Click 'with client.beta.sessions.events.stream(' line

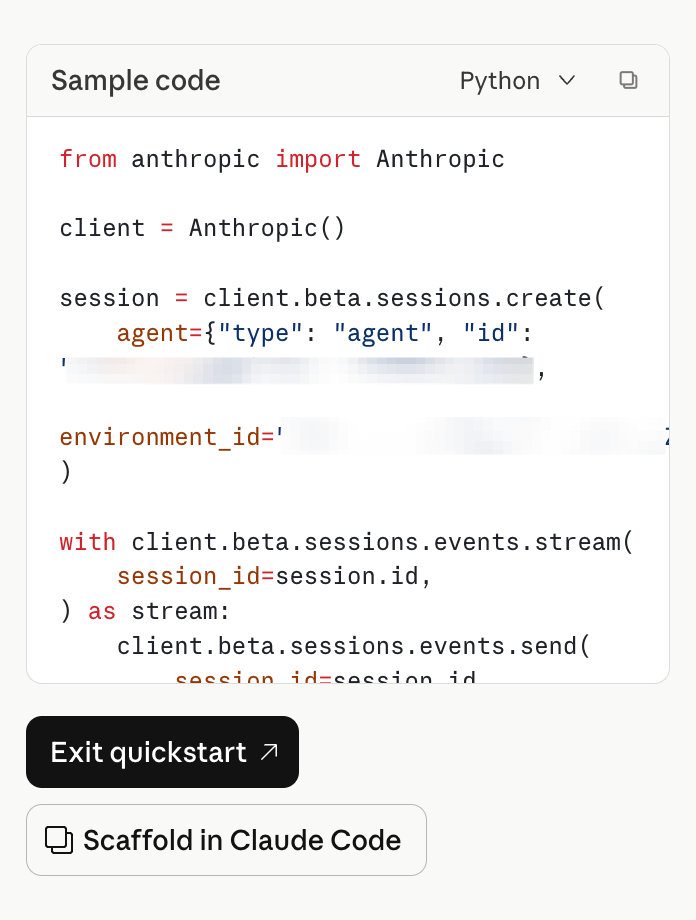(346, 542)
